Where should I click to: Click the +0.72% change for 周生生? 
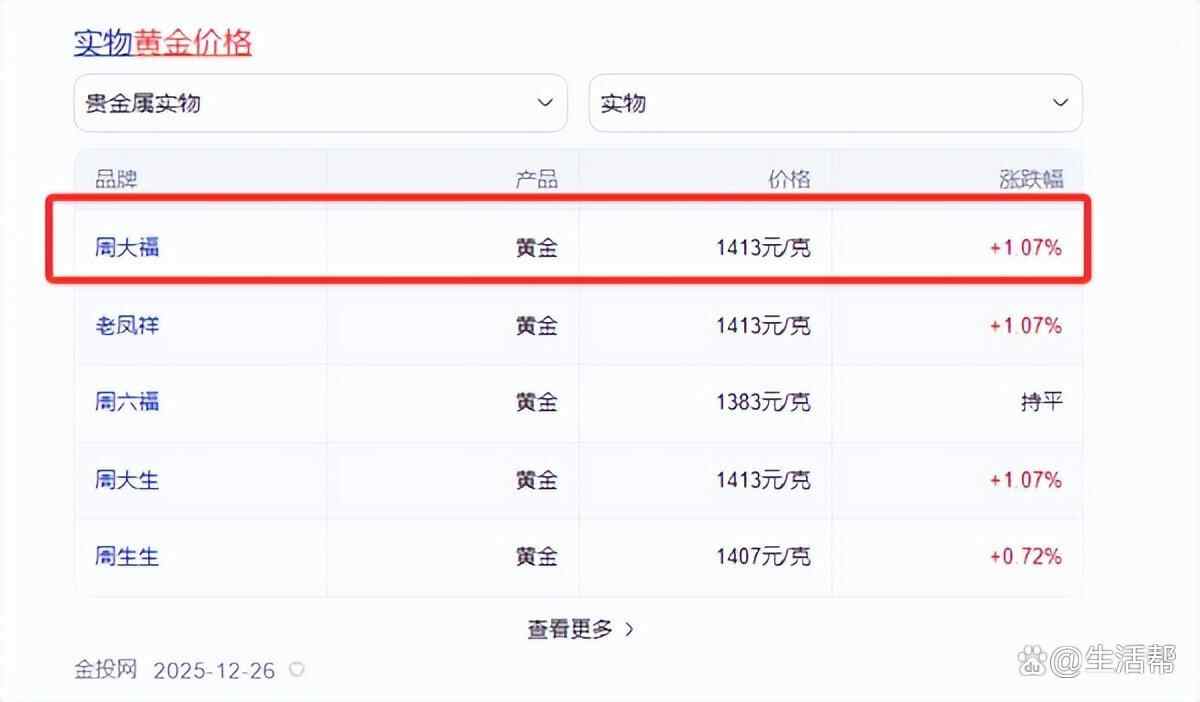pyautogui.click(x=1025, y=556)
